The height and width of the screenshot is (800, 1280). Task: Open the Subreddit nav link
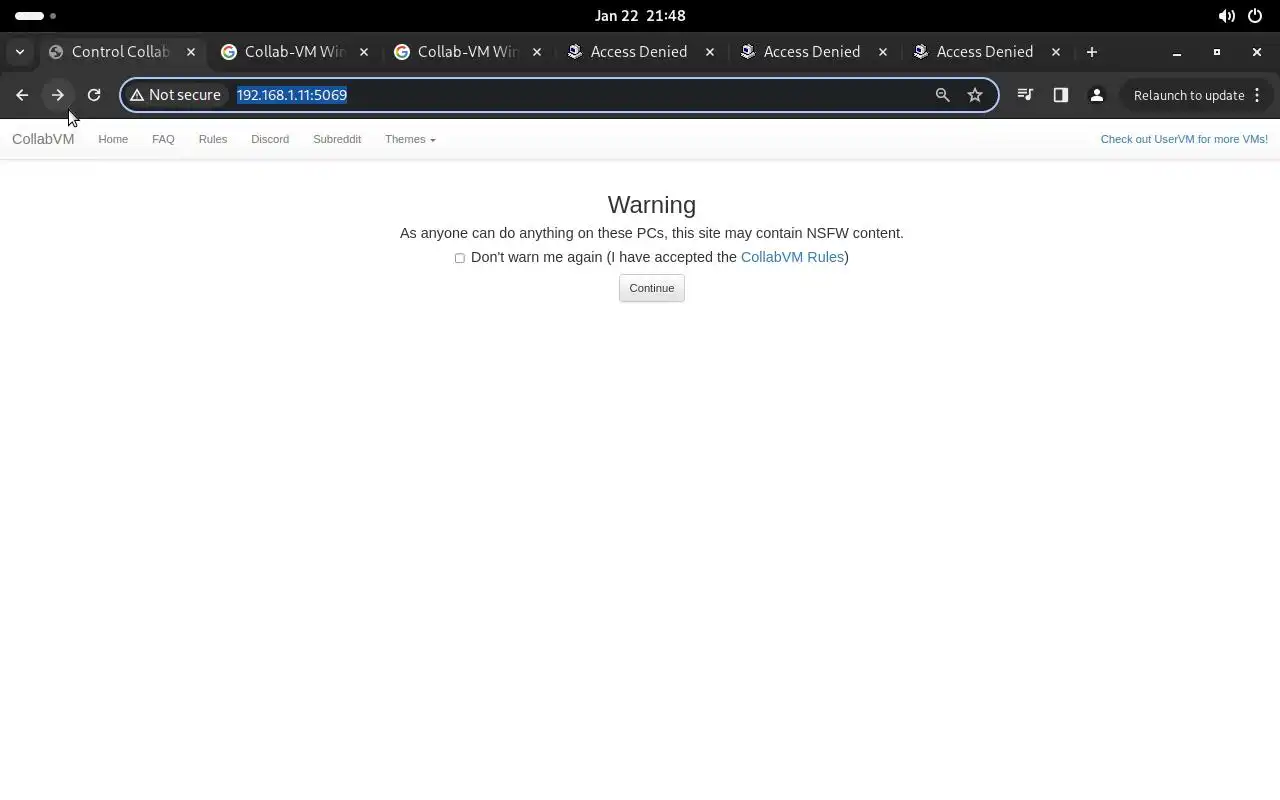point(337,139)
